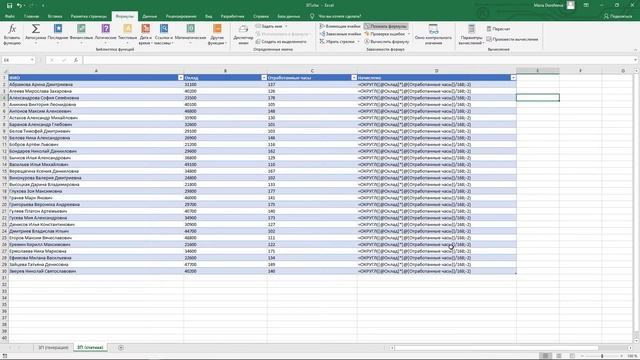Switch to Page Layout view in status bar
The width and height of the screenshot is (640, 360).
pos(559,356)
